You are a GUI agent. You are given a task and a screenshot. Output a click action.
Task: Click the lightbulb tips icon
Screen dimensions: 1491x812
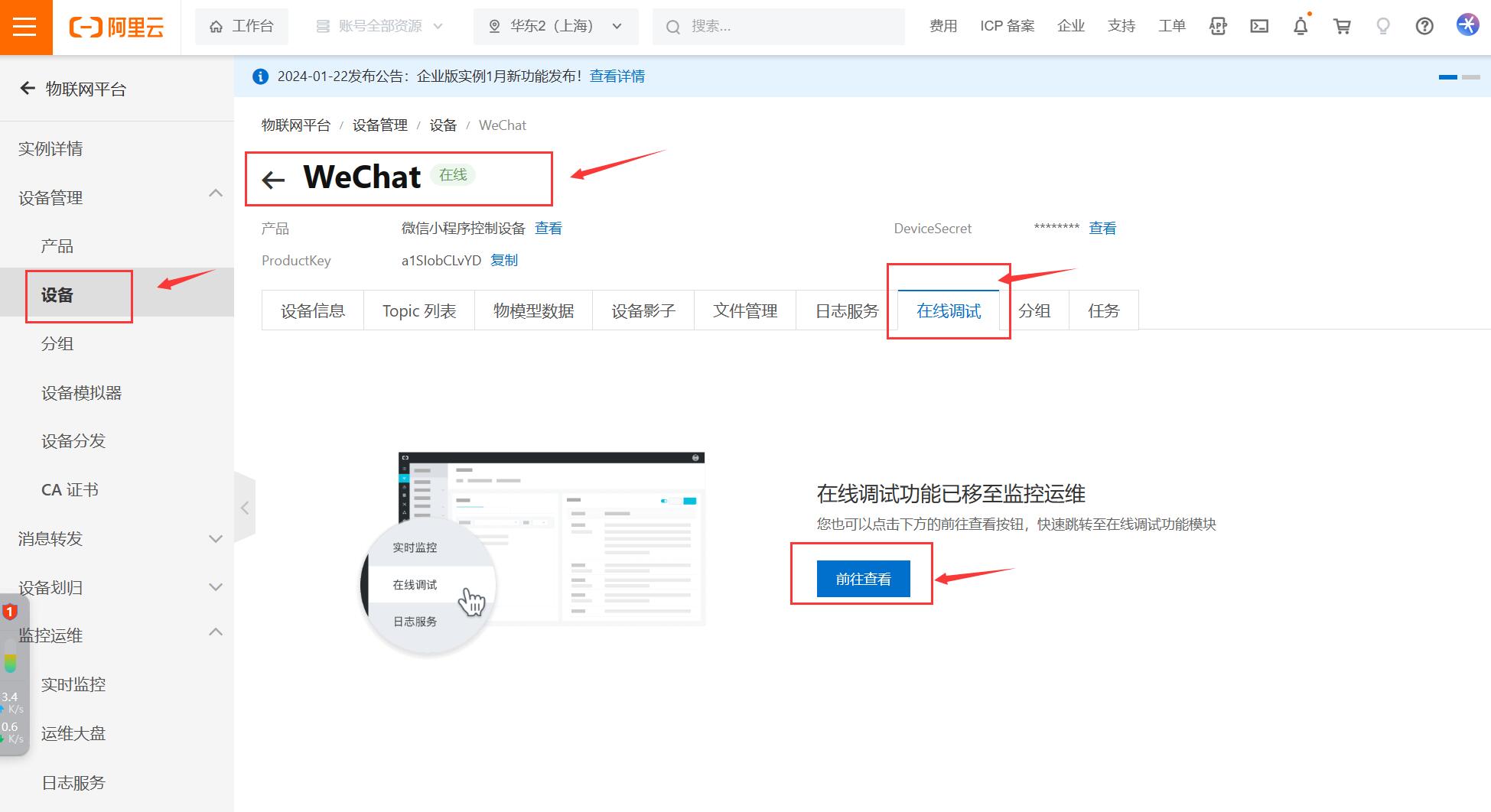click(1383, 27)
